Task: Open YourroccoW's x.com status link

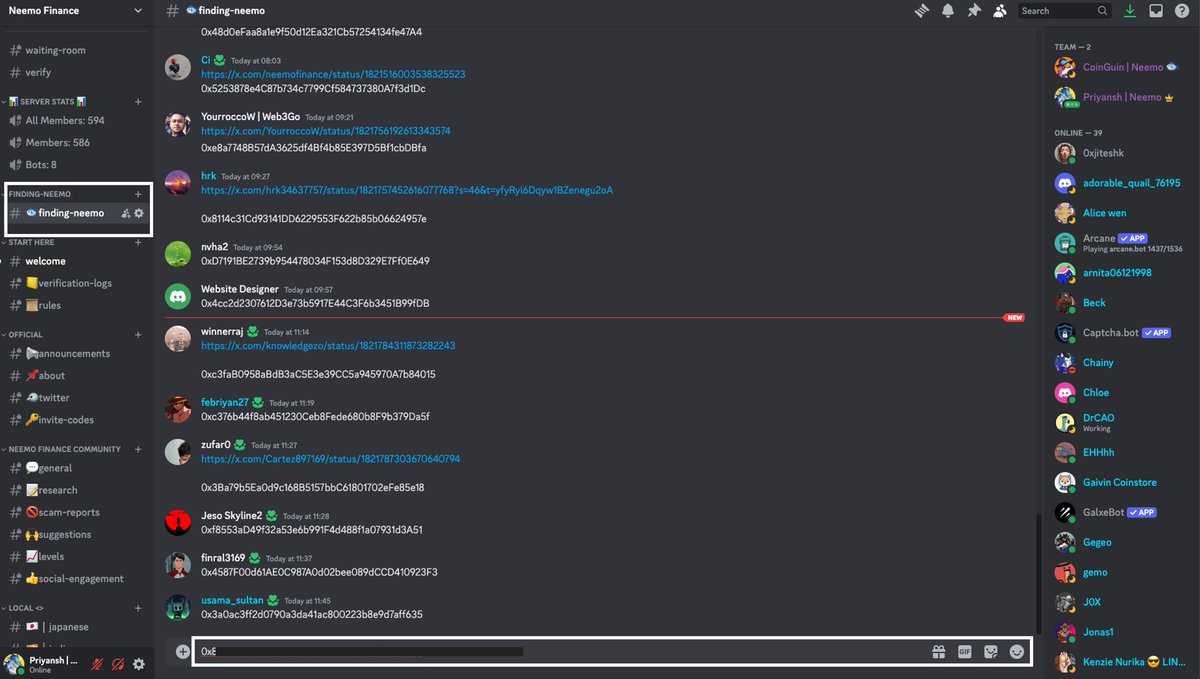Action: (326, 131)
